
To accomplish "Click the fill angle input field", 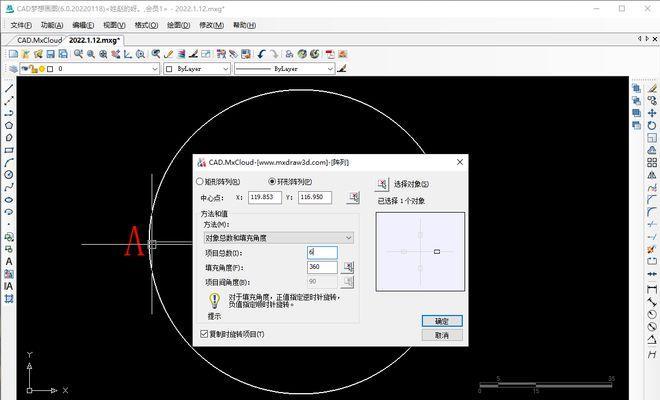I will 322,267.
